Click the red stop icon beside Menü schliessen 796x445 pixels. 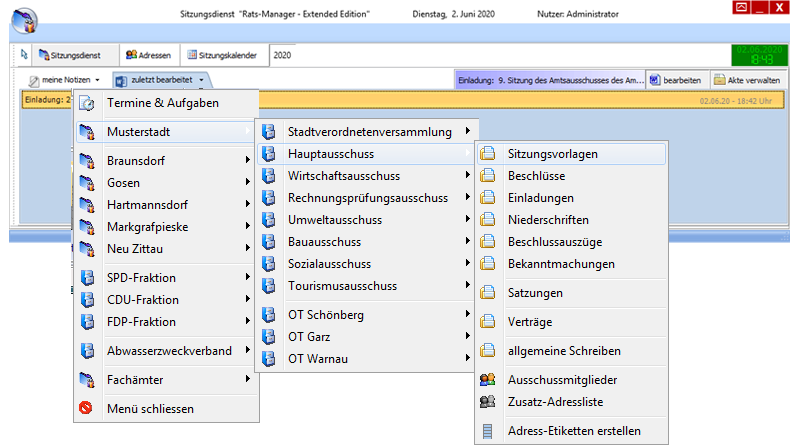tap(86, 408)
